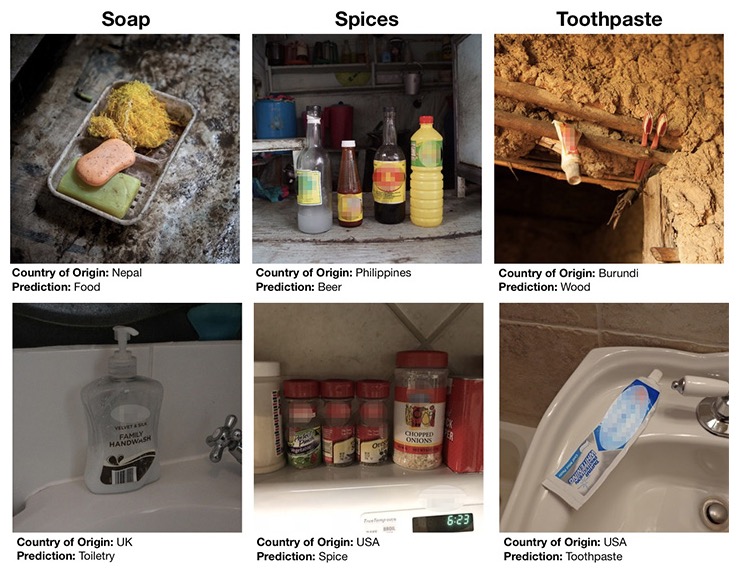Click the 'Prediction: Spice' label

pyautogui.click(x=302, y=556)
